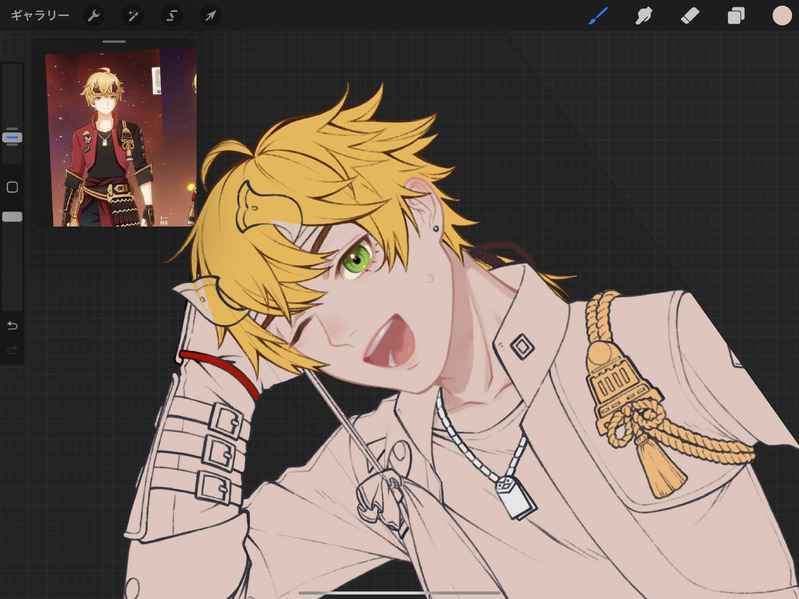Tap the square Modify button in sidebar
Viewport: 799px width, 599px height.
[x=12, y=187]
